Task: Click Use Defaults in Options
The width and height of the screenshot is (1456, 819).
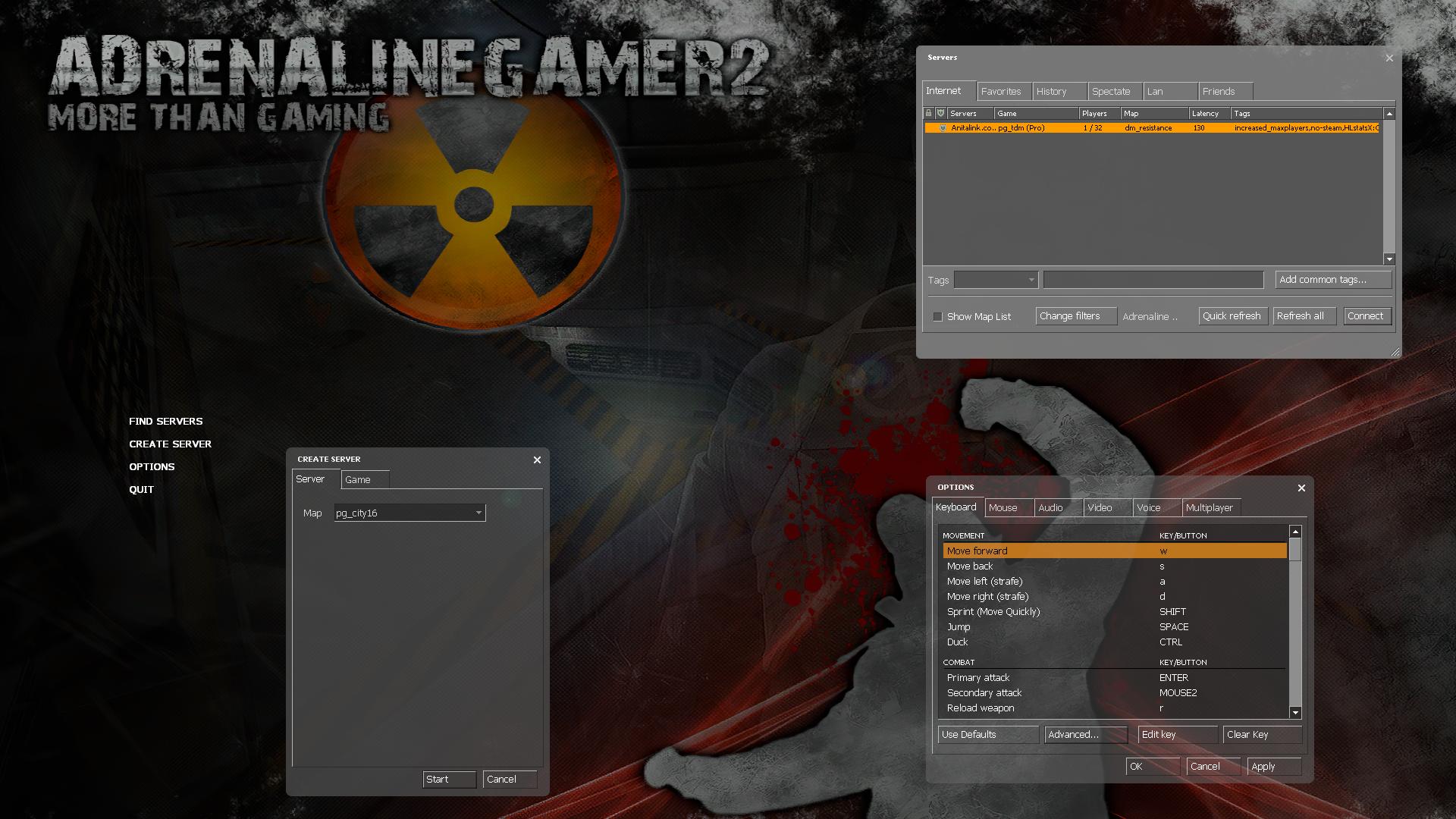Action: (x=988, y=735)
